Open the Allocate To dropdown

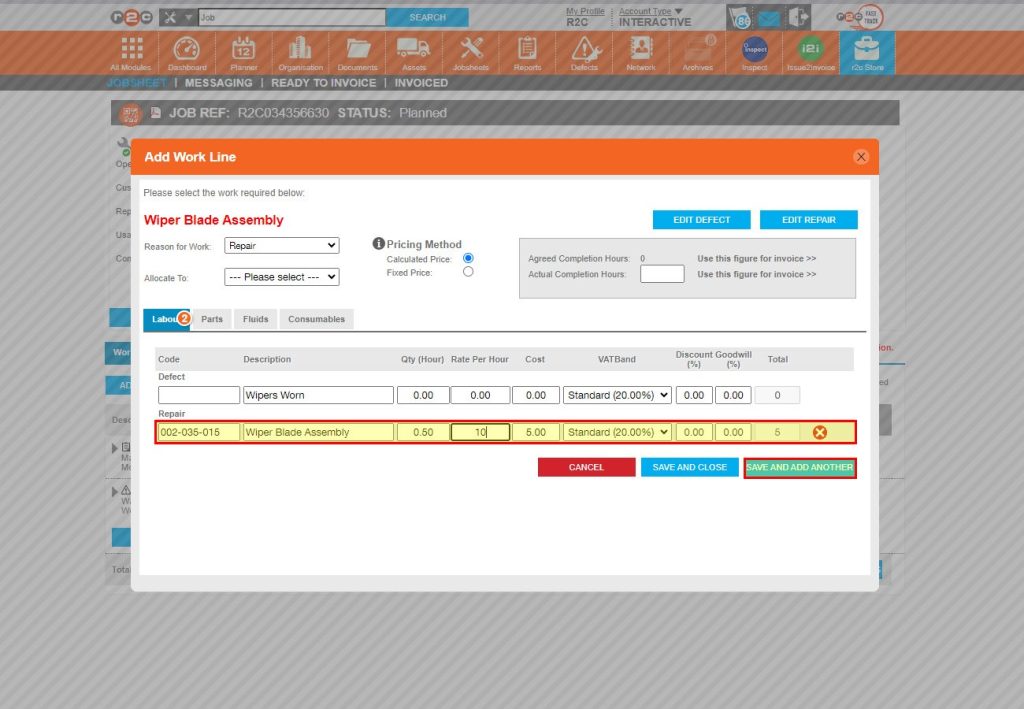[x=281, y=277]
